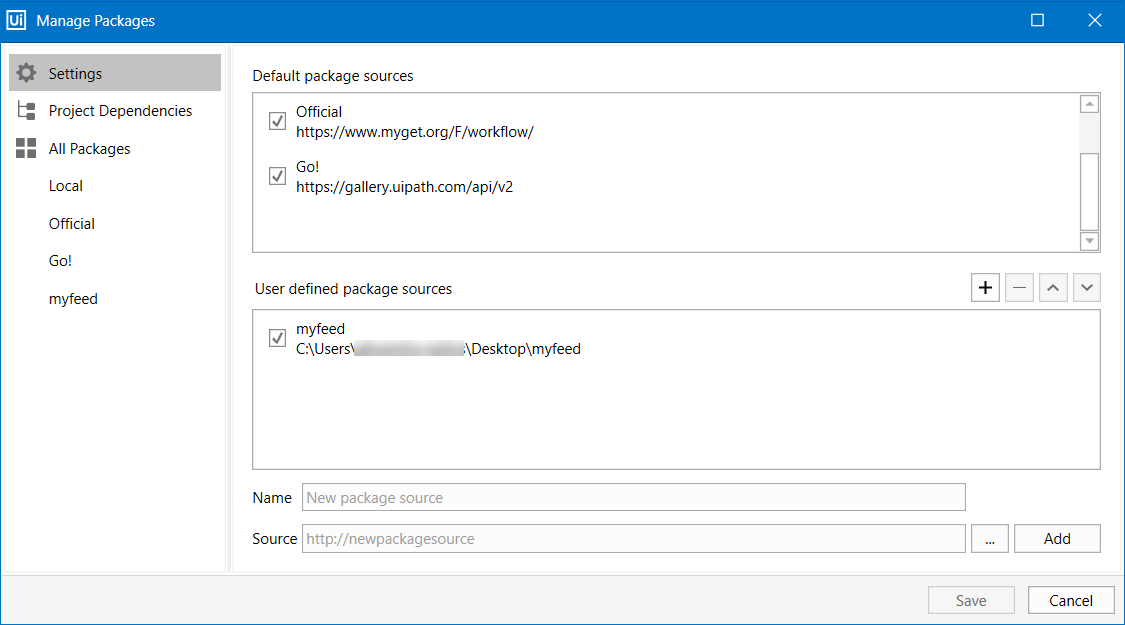Save the package settings
1125x625 pixels.
coord(971,600)
